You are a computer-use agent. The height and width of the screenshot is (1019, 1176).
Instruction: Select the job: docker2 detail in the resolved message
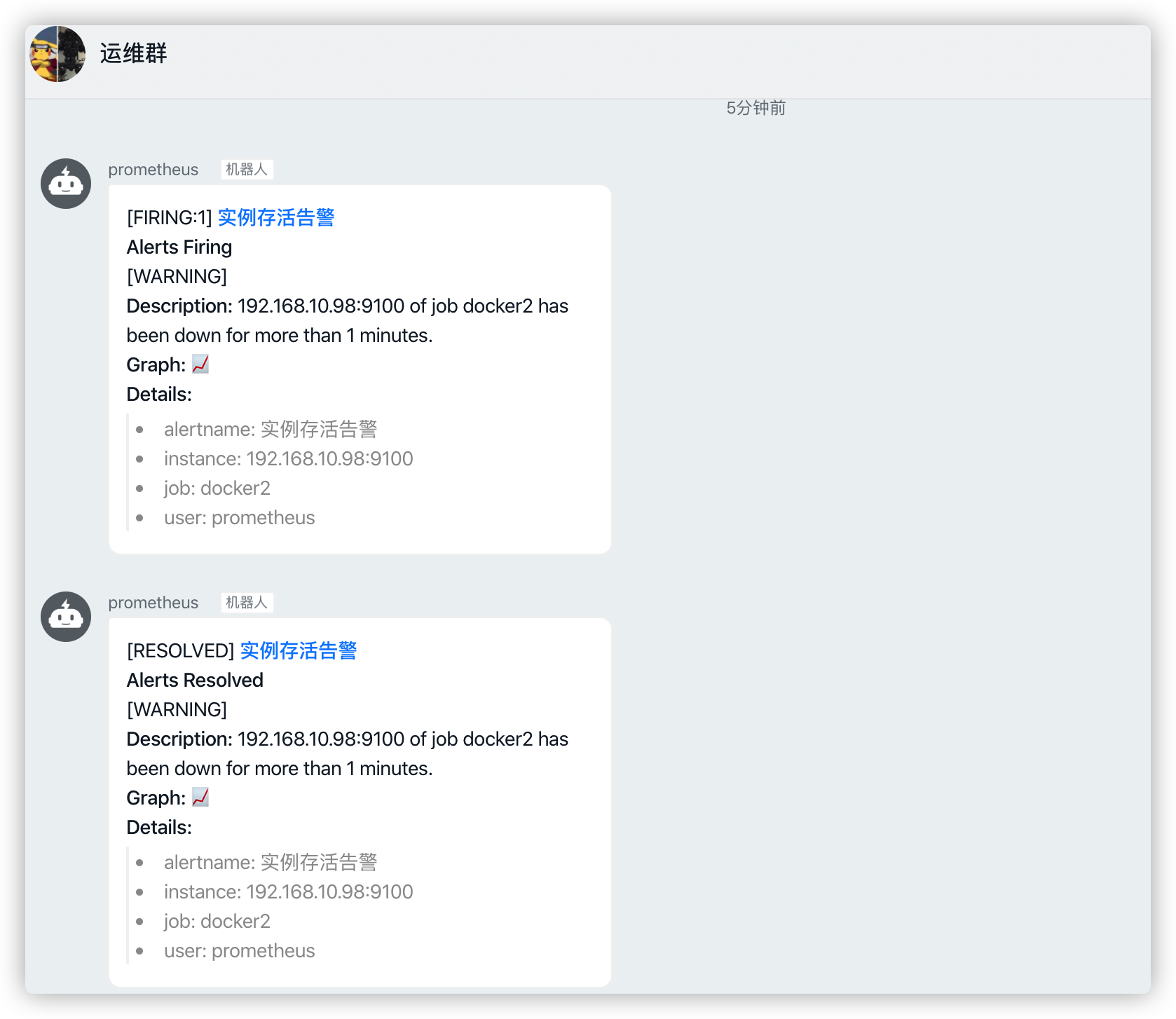tap(217, 921)
